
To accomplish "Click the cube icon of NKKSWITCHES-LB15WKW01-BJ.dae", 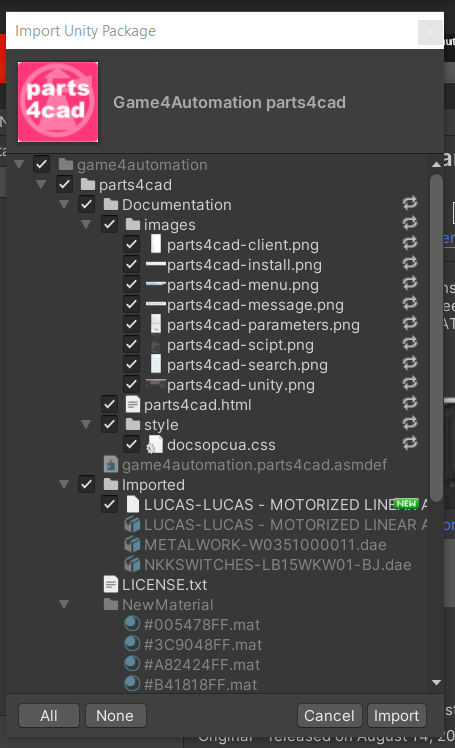I will [132, 564].
